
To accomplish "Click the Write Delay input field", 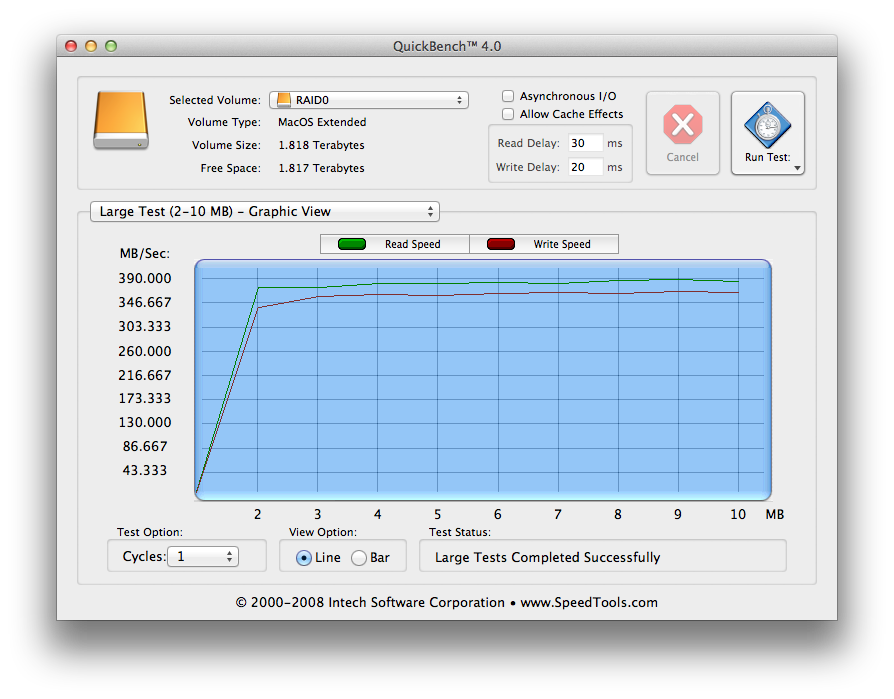I will click(586, 167).
